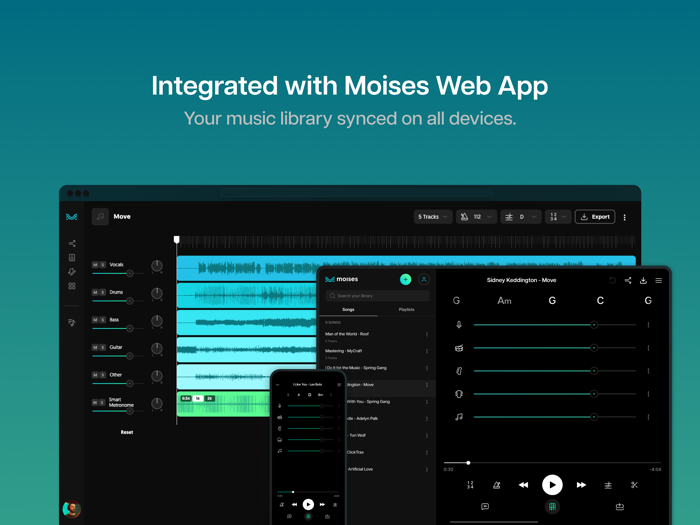Image resolution: width=700 pixels, height=525 pixels.
Task: Click the metronome icon in tablet controls
Action: (496, 485)
